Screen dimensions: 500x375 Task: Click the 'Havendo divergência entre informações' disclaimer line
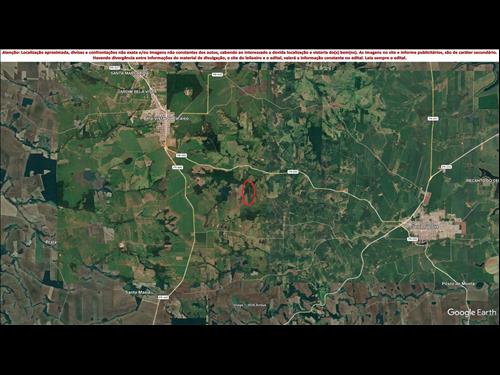[x=250, y=58]
